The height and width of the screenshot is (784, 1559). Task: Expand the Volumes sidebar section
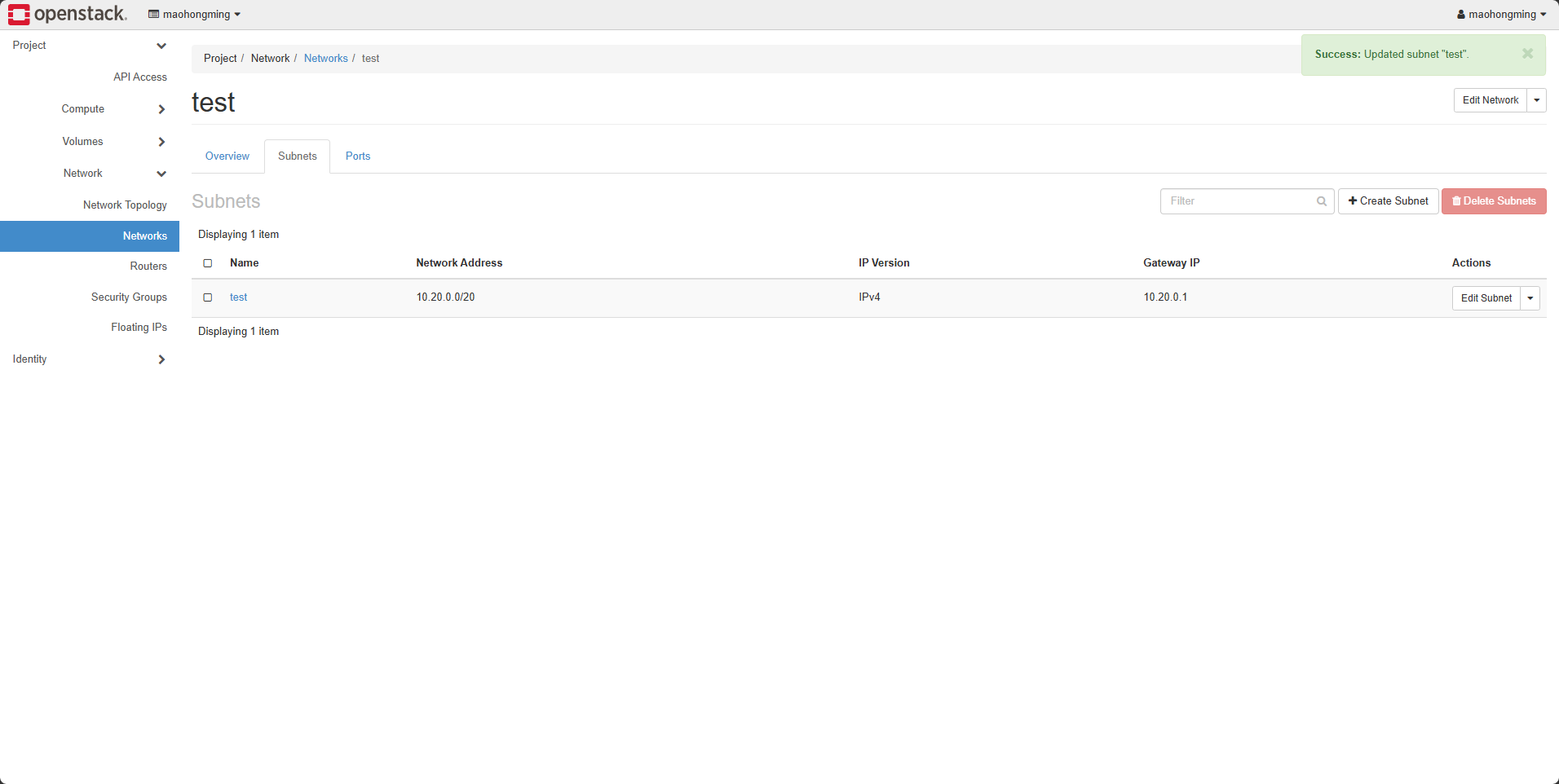tap(90, 142)
